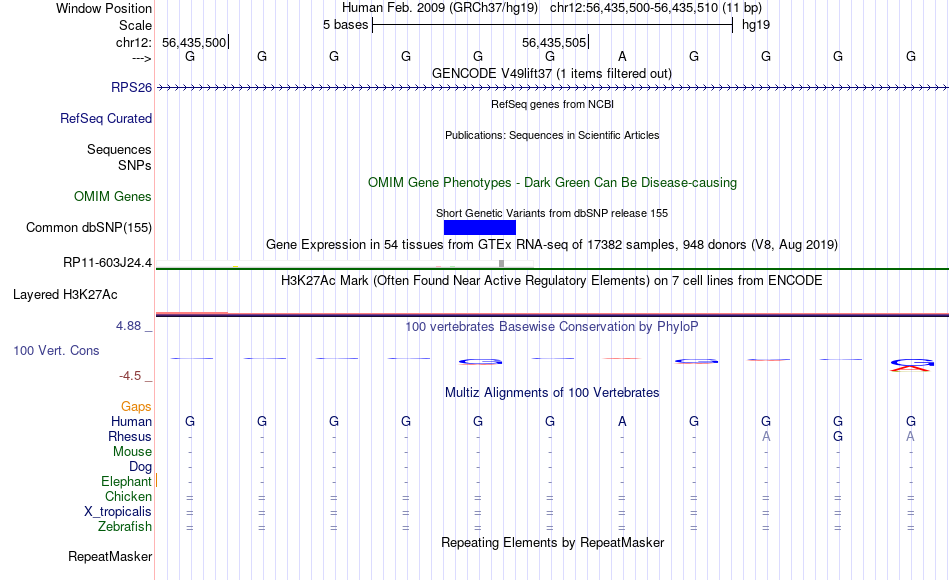This screenshot has width=950, height=580.
Task: Click the 56,435,505 position label
Action: pyautogui.click(x=554, y=42)
